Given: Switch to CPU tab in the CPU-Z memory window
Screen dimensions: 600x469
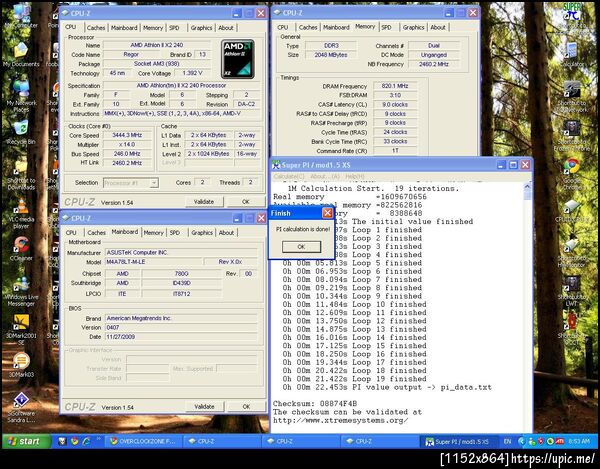Looking at the screenshot, I should pyautogui.click(x=283, y=27).
